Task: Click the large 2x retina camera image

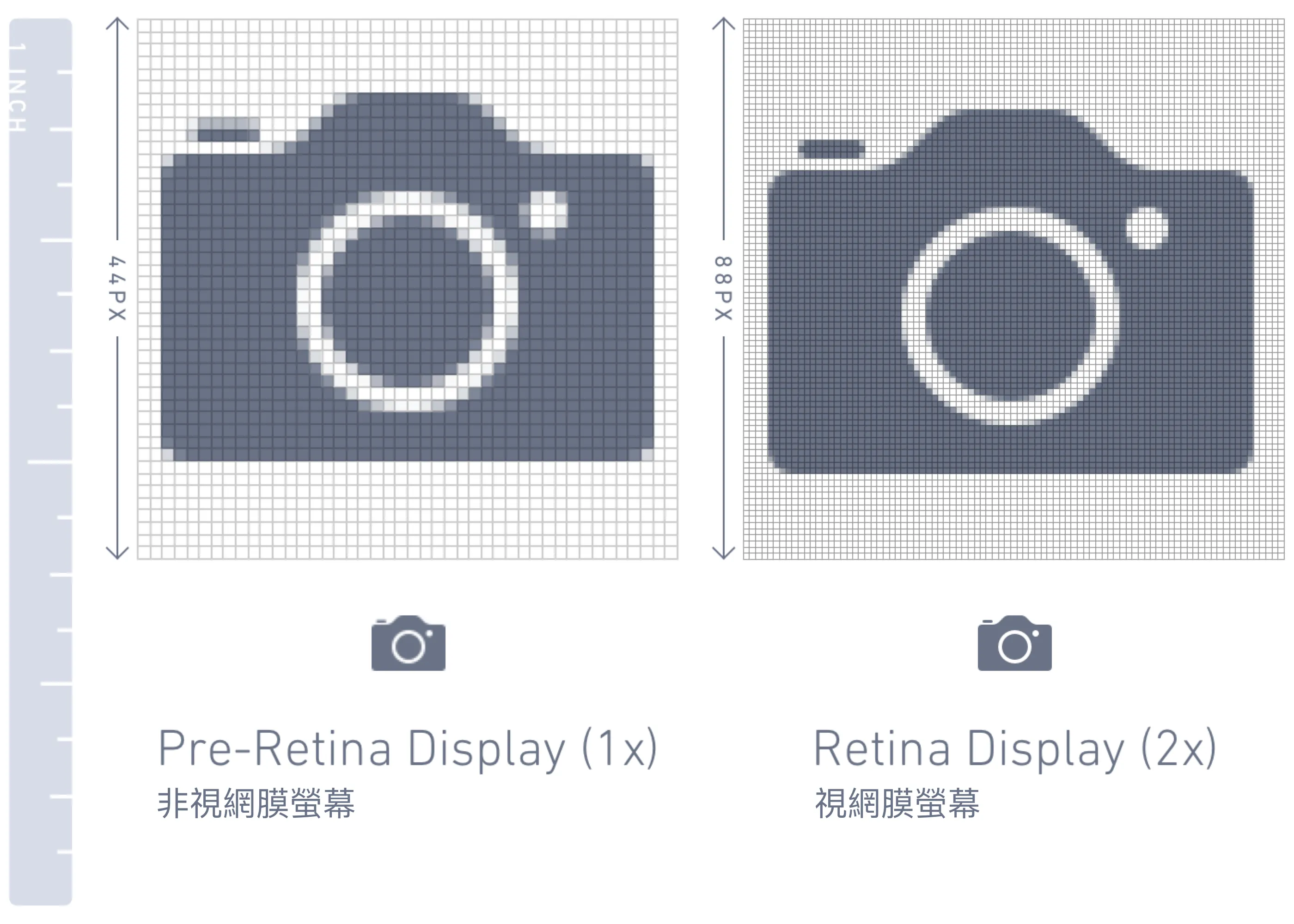Action: [1011, 292]
